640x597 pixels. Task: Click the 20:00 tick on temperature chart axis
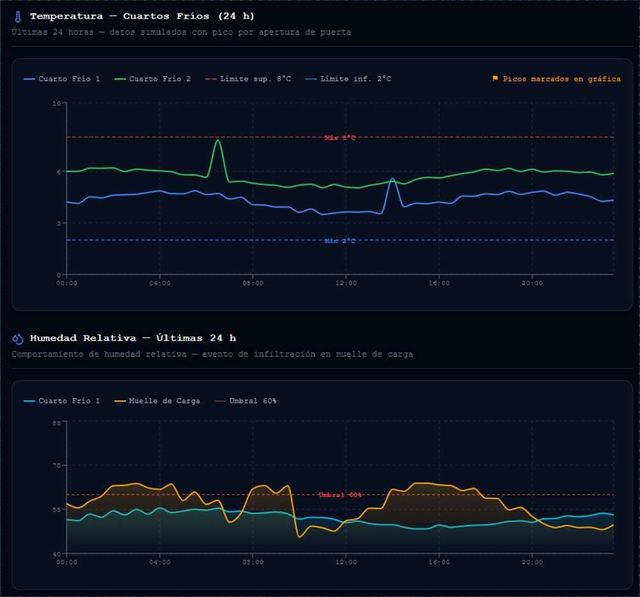tap(532, 283)
